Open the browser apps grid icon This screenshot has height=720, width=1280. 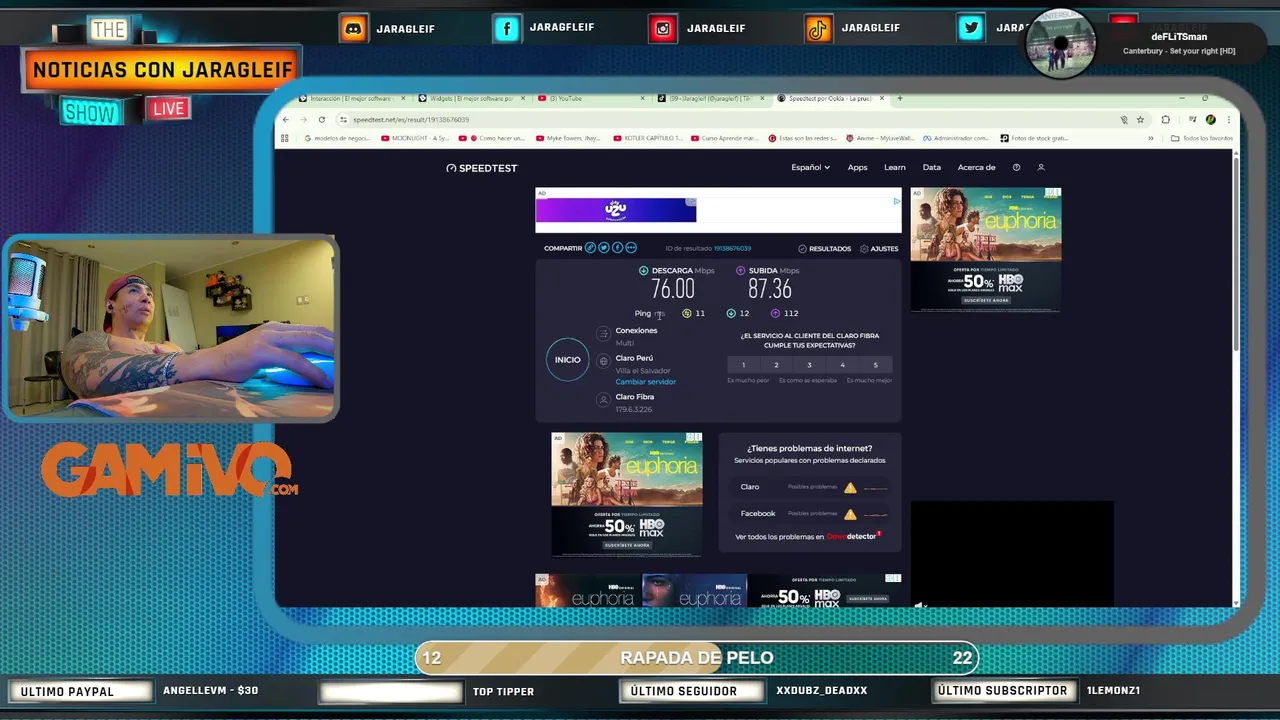pyautogui.click(x=285, y=138)
